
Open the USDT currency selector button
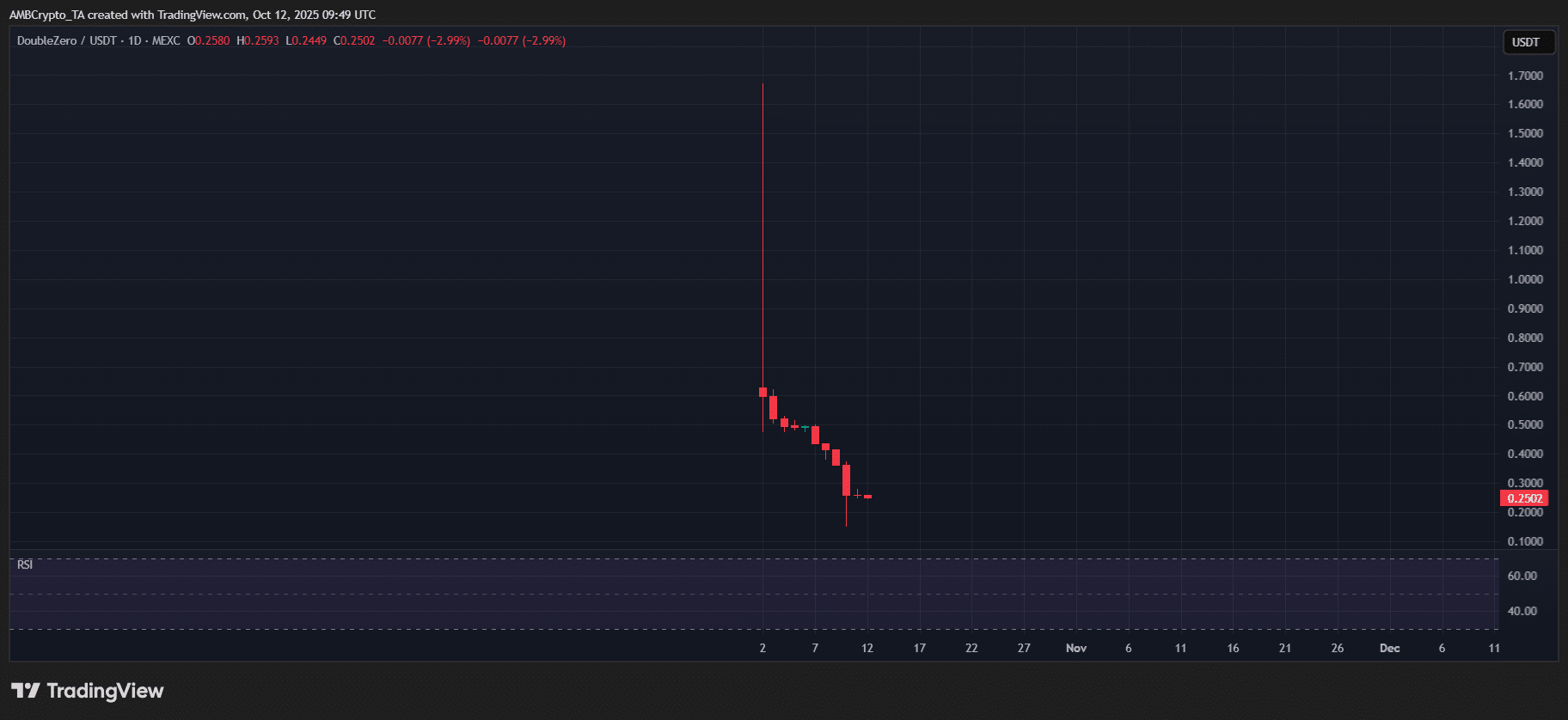pos(1526,42)
